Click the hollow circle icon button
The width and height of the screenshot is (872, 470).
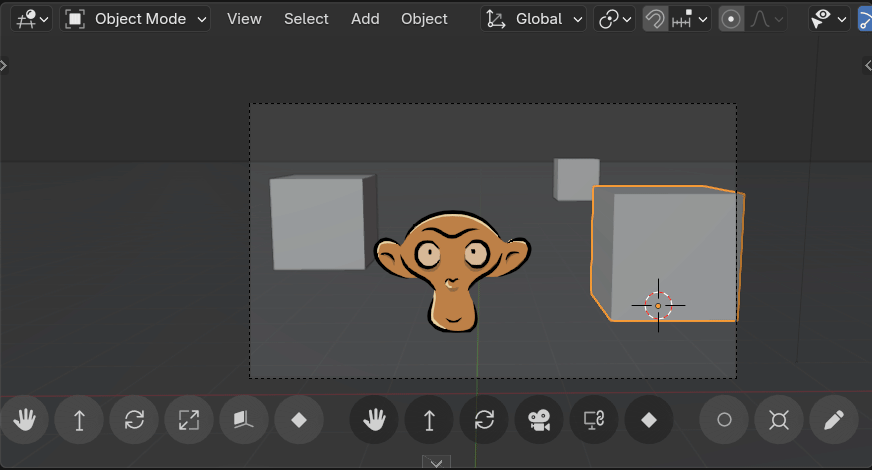(724, 419)
